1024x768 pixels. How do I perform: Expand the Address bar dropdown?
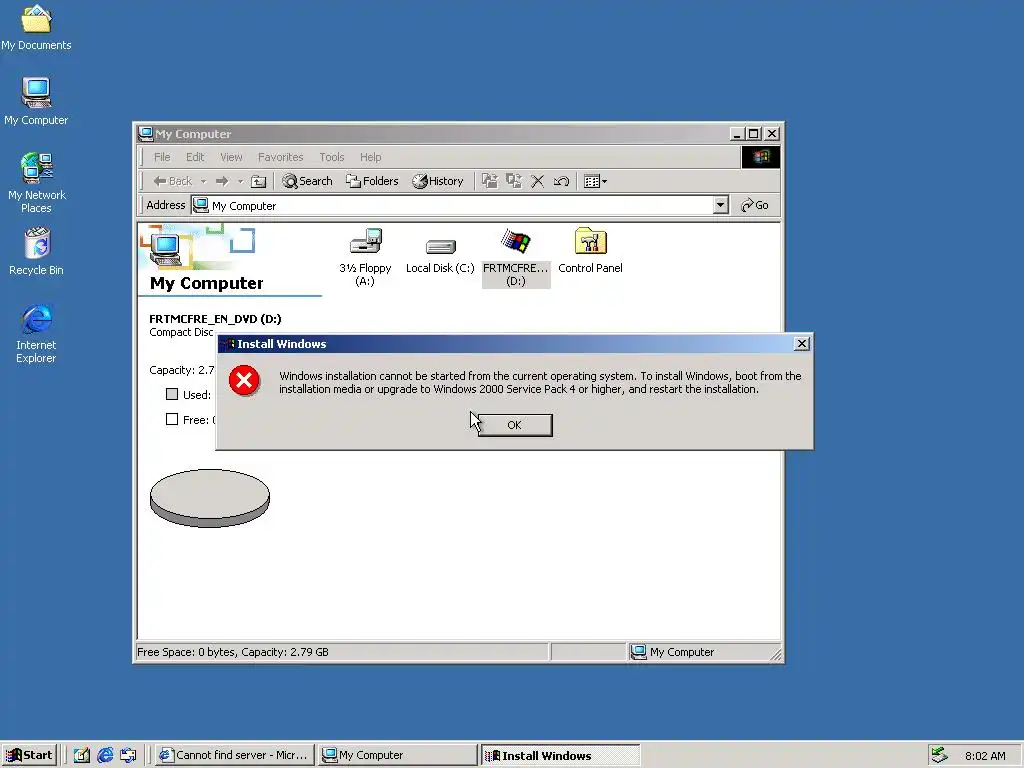tap(720, 205)
